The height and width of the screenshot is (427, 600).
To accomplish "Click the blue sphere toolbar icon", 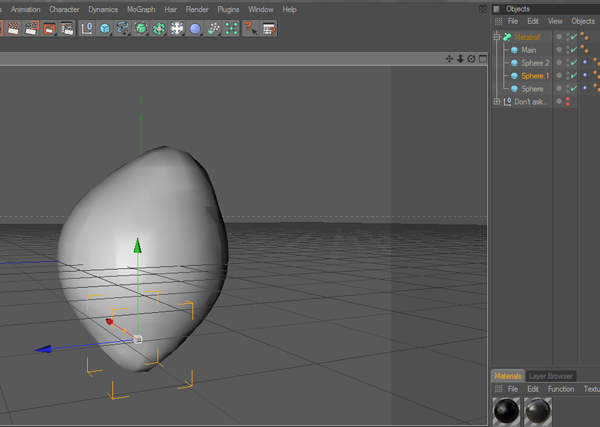I will pyautogui.click(x=195, y=29).
